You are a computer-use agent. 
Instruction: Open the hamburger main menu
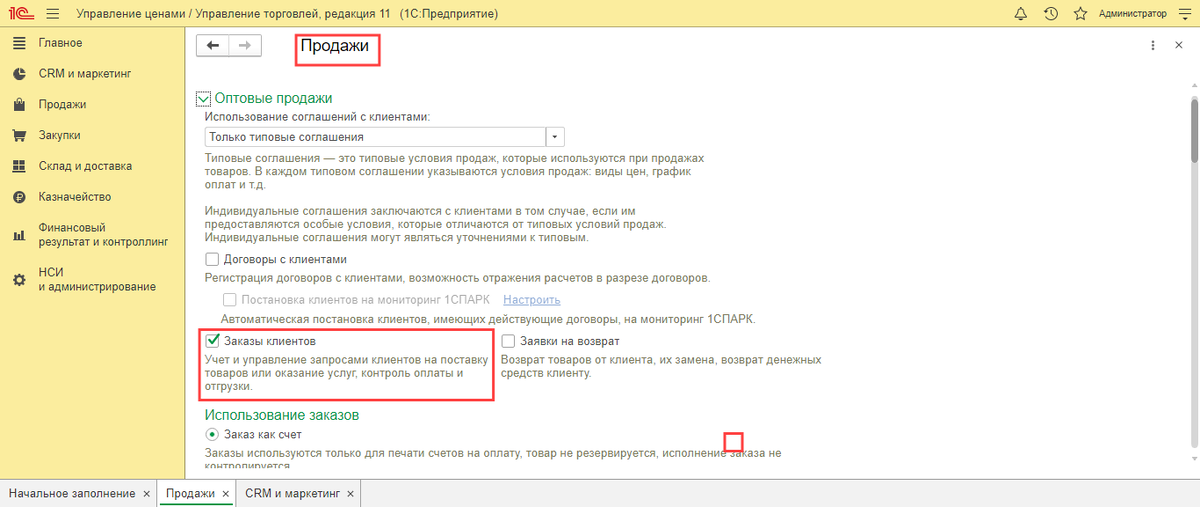(52, 14)
